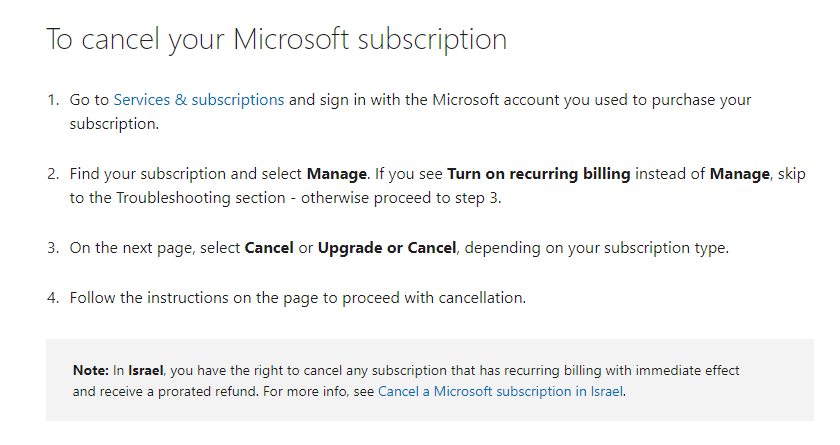Viewport: 840px width, 445px height.
Task: Open Cancel a Microsoft subscription in Israel link
Action: coord(500,391)
